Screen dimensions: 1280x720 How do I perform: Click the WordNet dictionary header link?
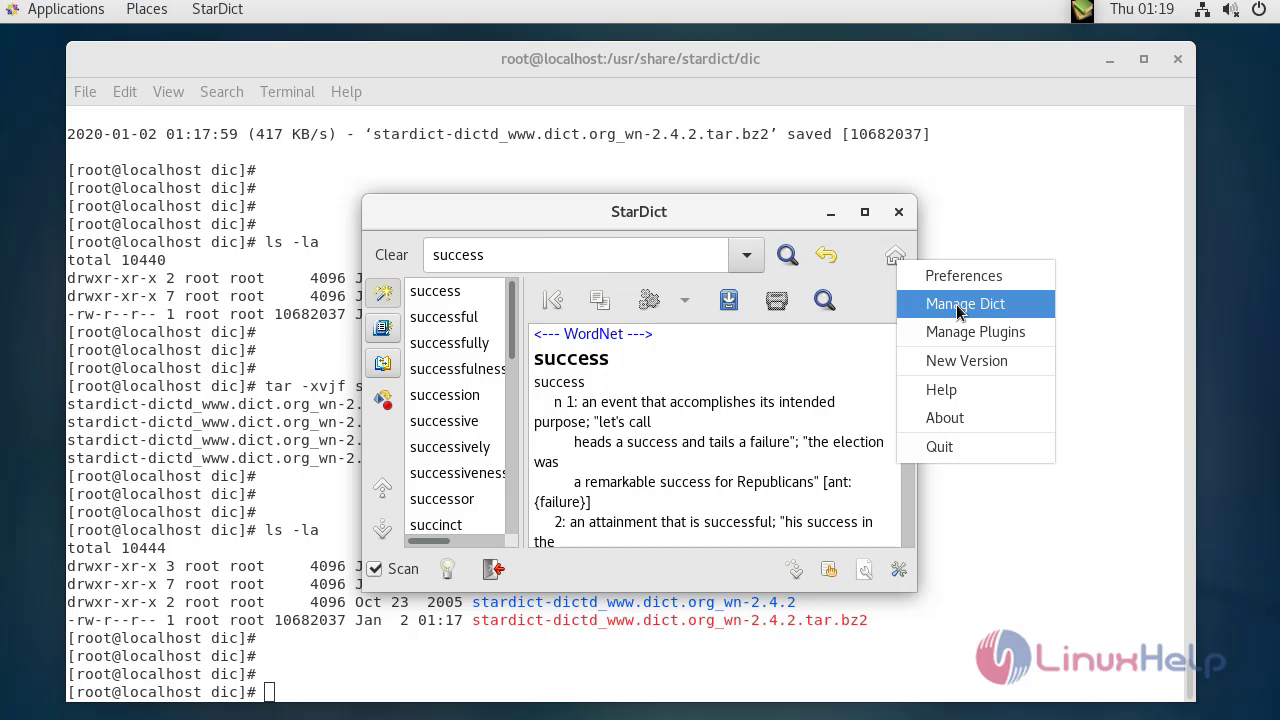(x=593, y=334)
